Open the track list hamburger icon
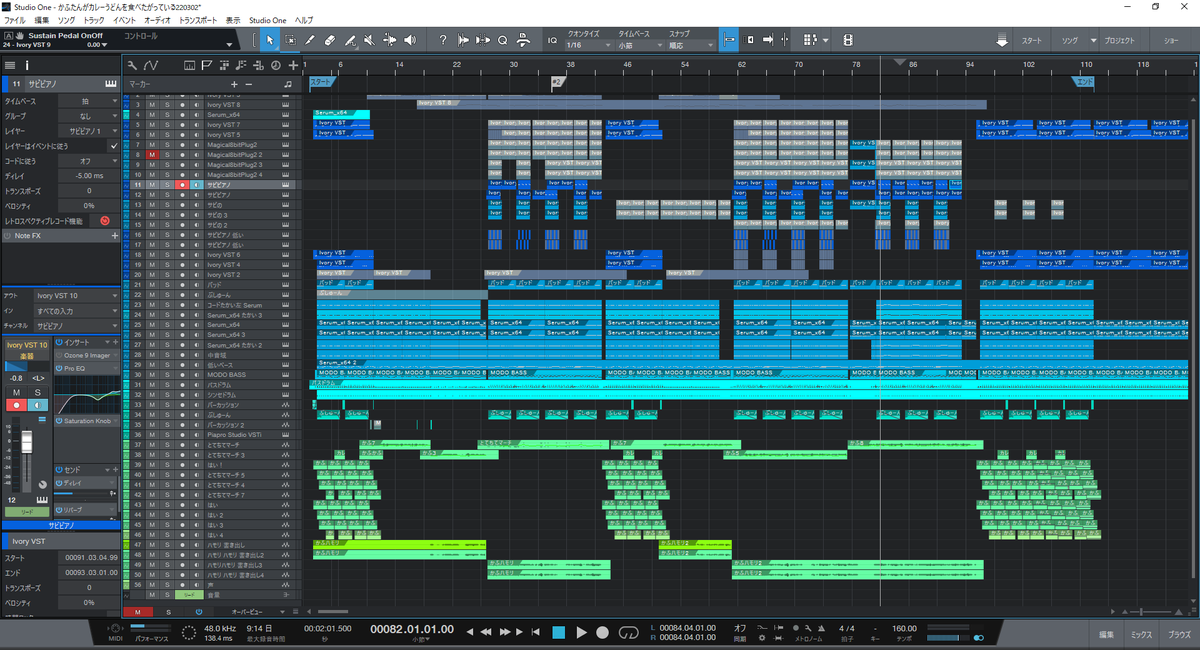The width and height of the screenshot is (1200, 650). click(10, 65)
